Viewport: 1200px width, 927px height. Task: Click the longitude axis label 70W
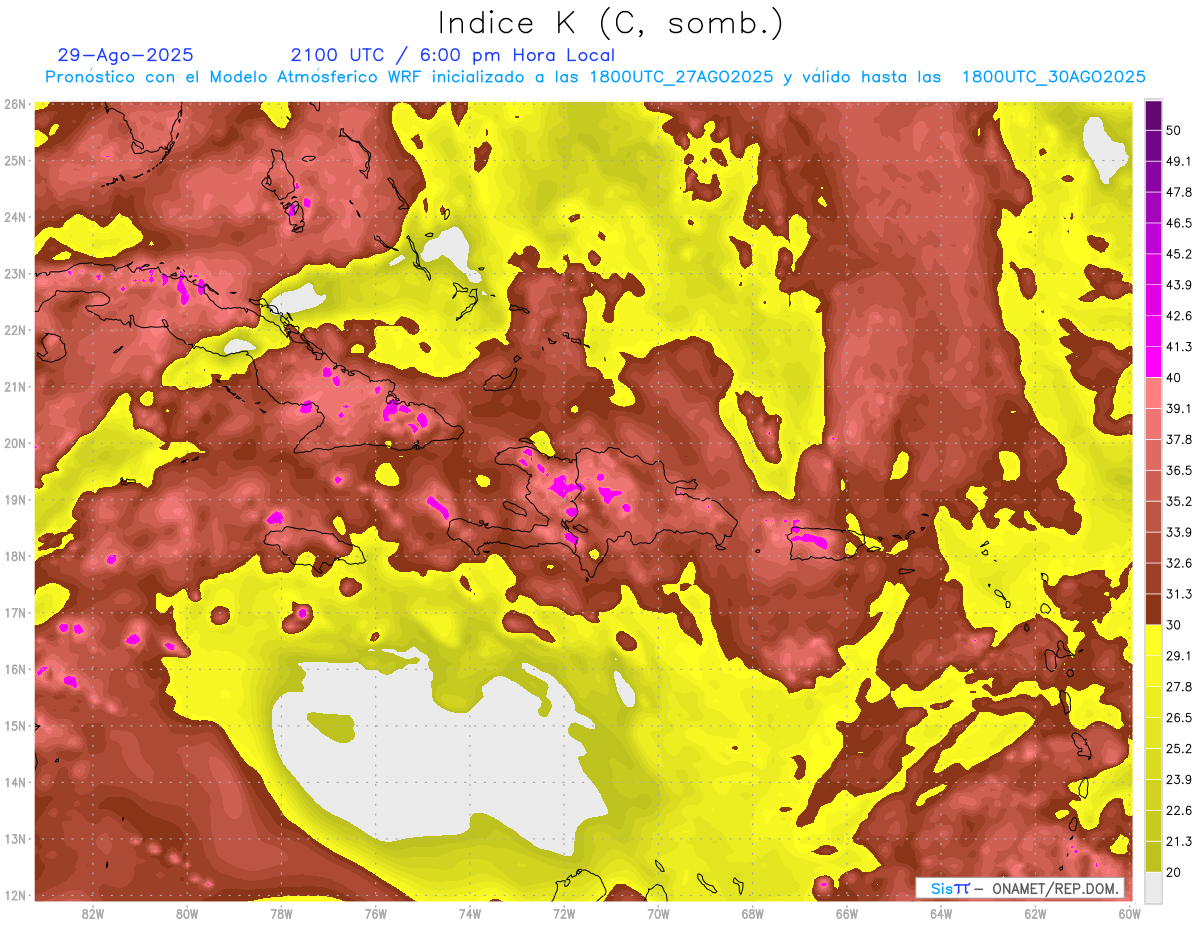pyautogui.click(x=658, y=913)
